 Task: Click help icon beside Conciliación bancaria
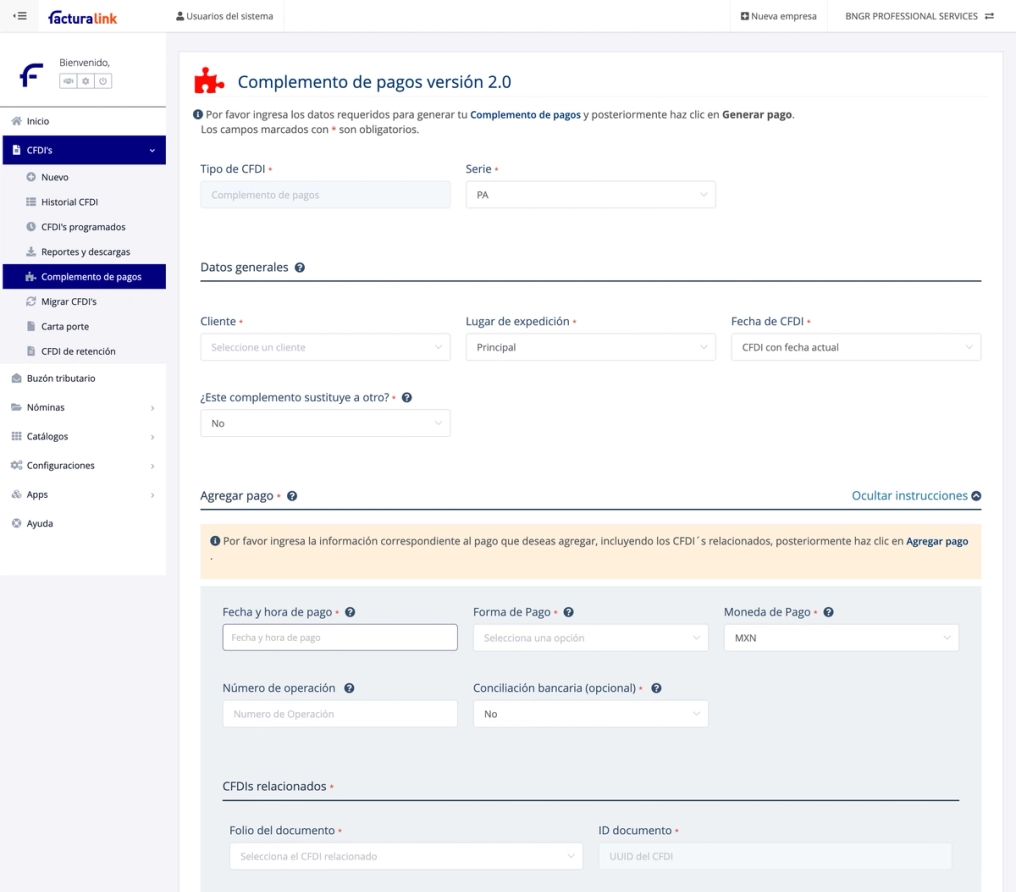tap(656, 688)
